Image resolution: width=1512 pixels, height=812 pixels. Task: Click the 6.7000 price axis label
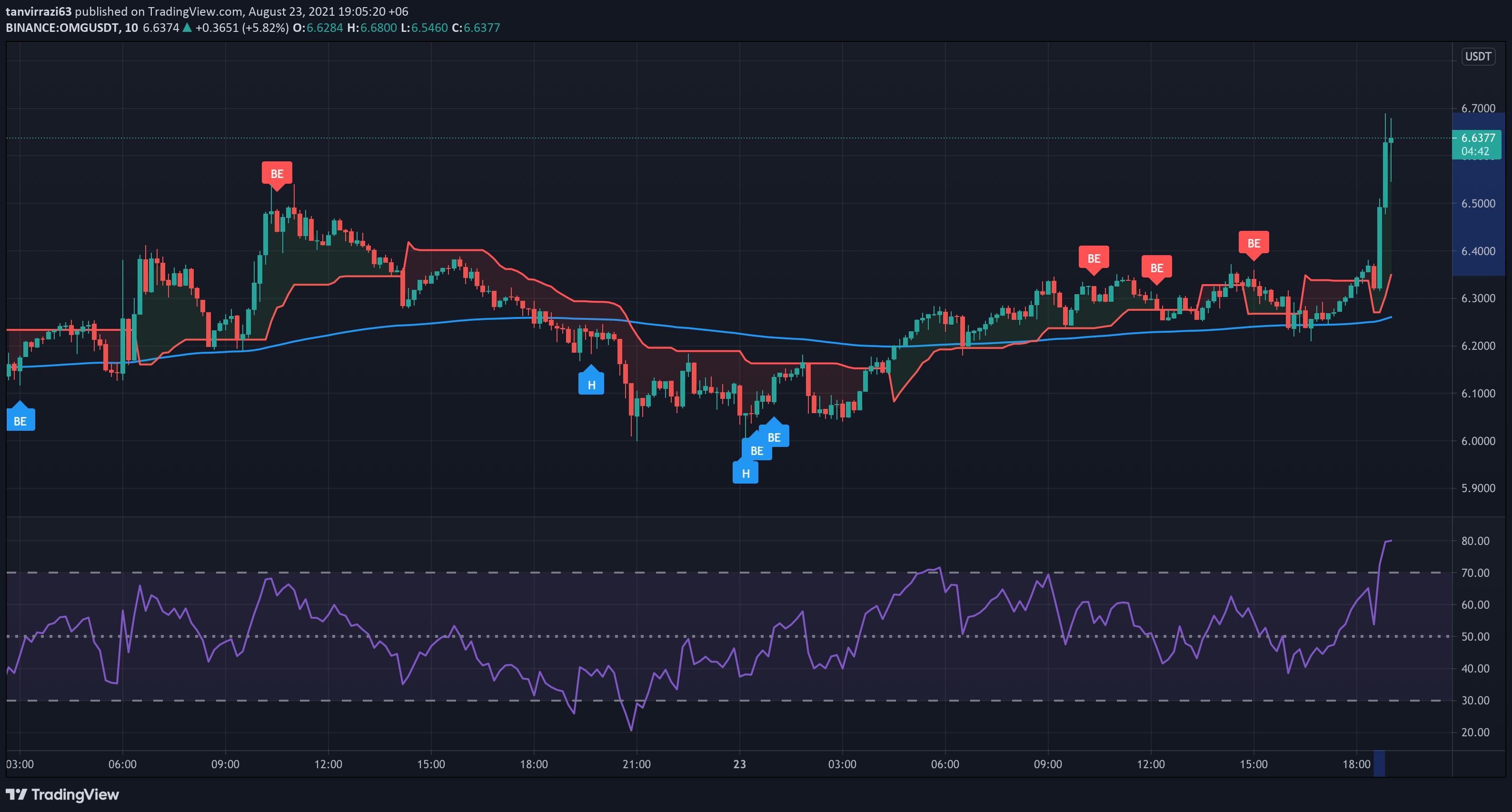[1478, 109]
